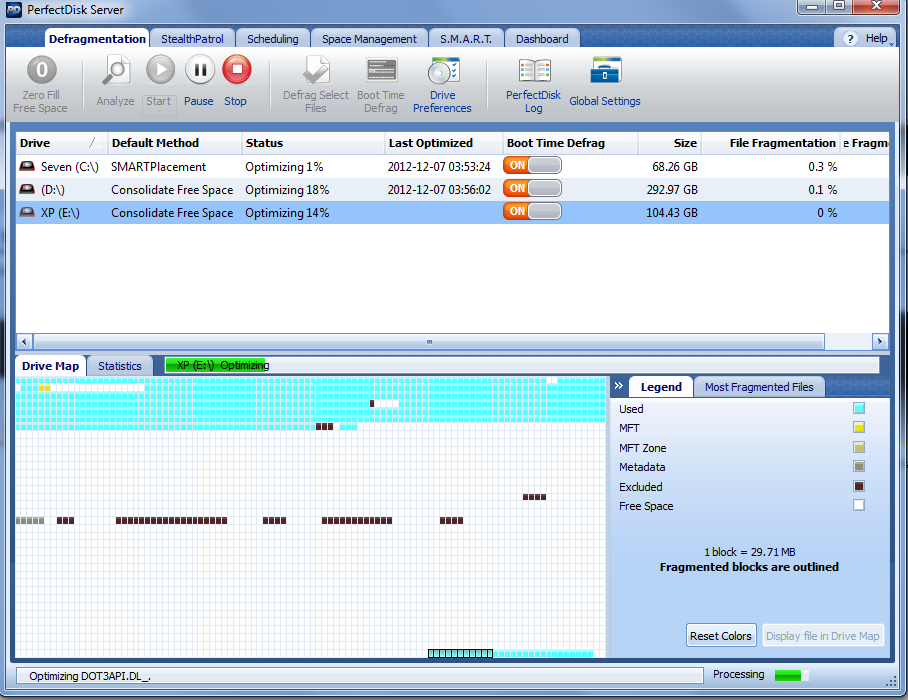Change the Free Space color swatch
Image resolution: width=908 pixels, height=700 pixels.
point(859,505)
